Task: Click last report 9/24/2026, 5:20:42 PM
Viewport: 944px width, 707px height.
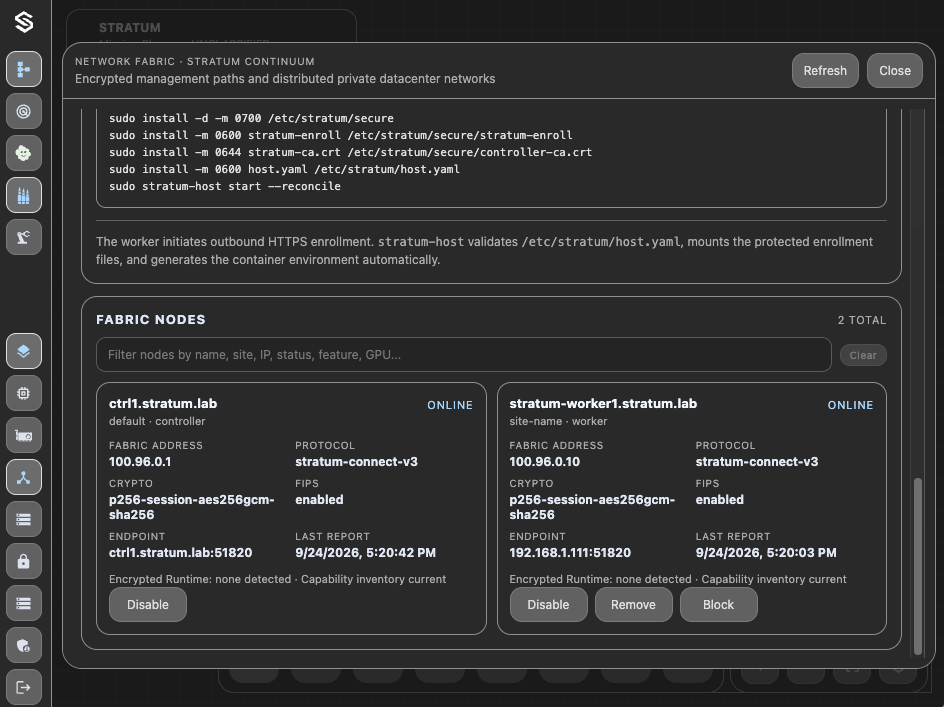Action: coord(365,553)
